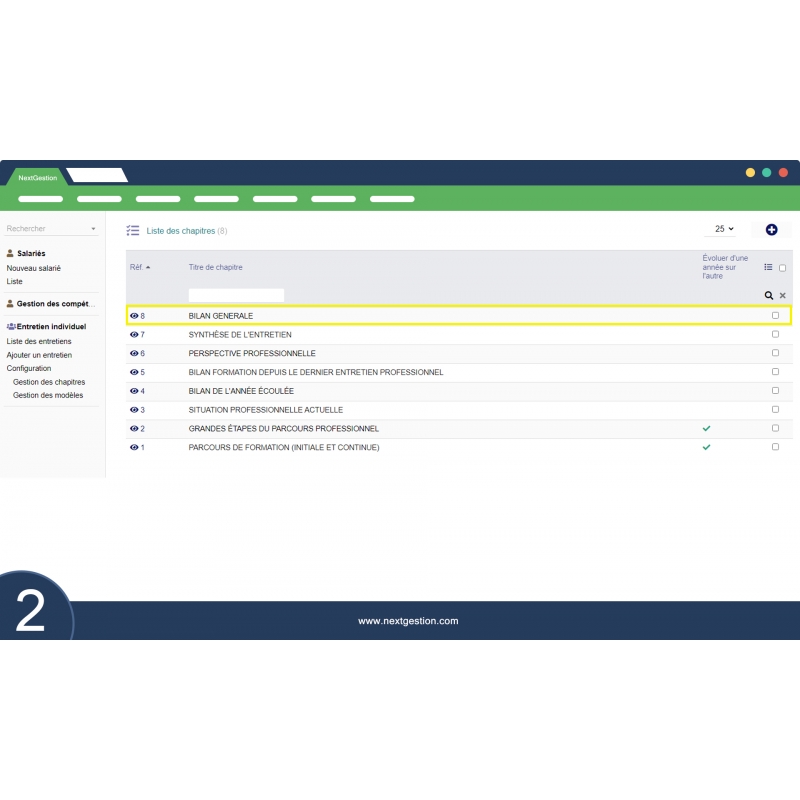800x800 pixels.
Task: Click the Nouveau salarié link
Action: (34, 268)
